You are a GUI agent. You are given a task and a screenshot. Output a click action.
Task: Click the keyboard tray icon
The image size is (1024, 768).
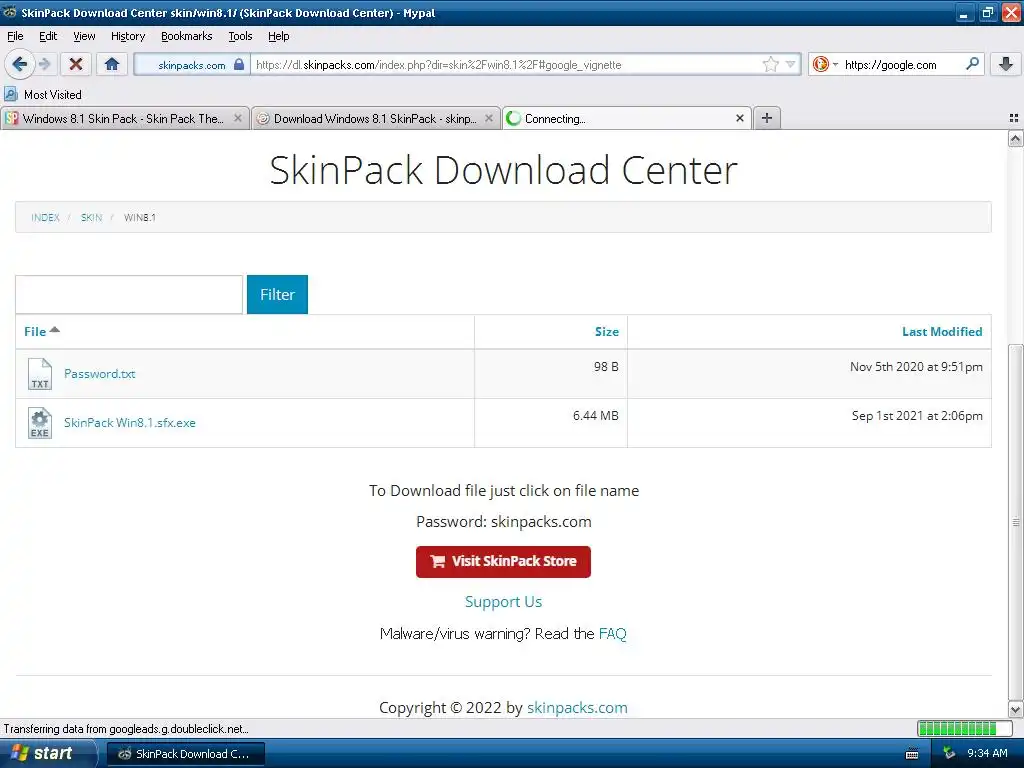pyautogui.click(x=912, y=754)
